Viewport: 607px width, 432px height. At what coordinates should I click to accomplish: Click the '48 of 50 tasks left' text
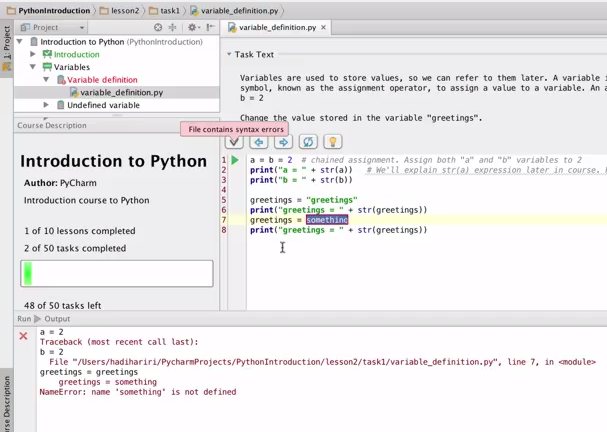pos(63,305)
